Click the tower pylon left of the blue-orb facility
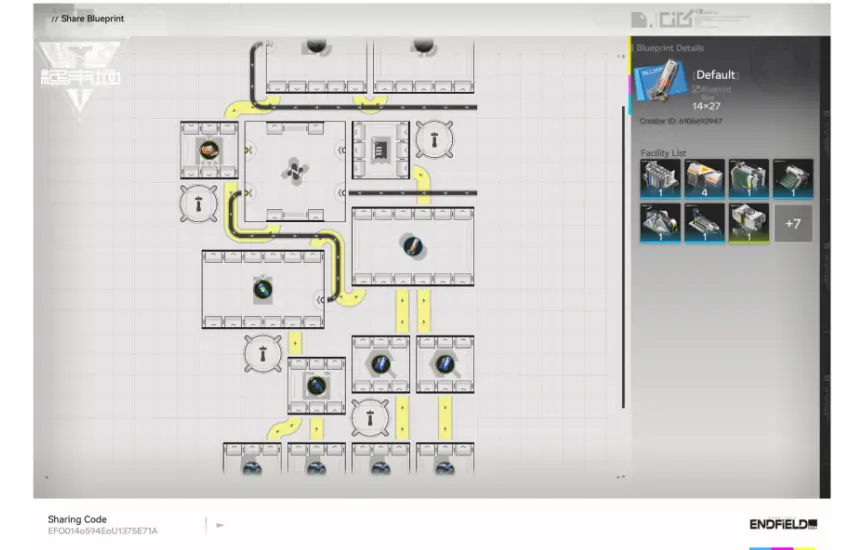This screenshot has height=550, width=865. [263, 354]
